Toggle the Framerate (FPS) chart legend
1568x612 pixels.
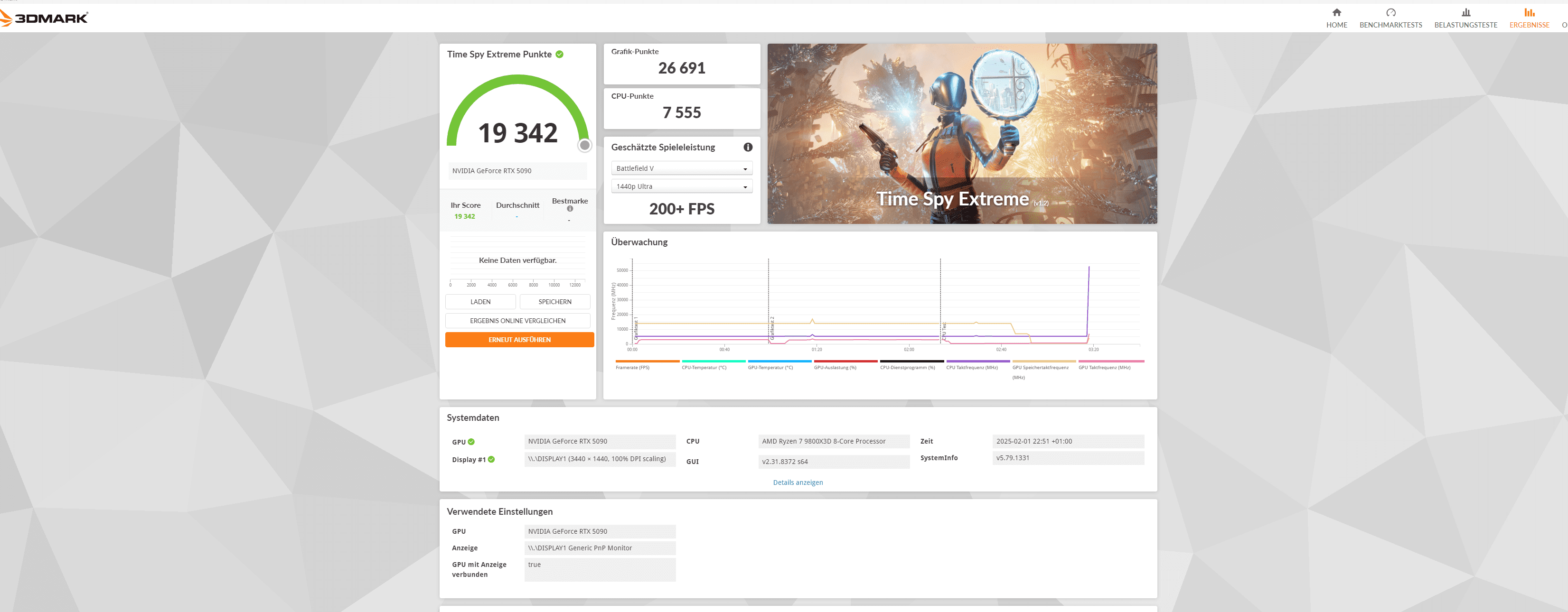click(x=632, y=368)
